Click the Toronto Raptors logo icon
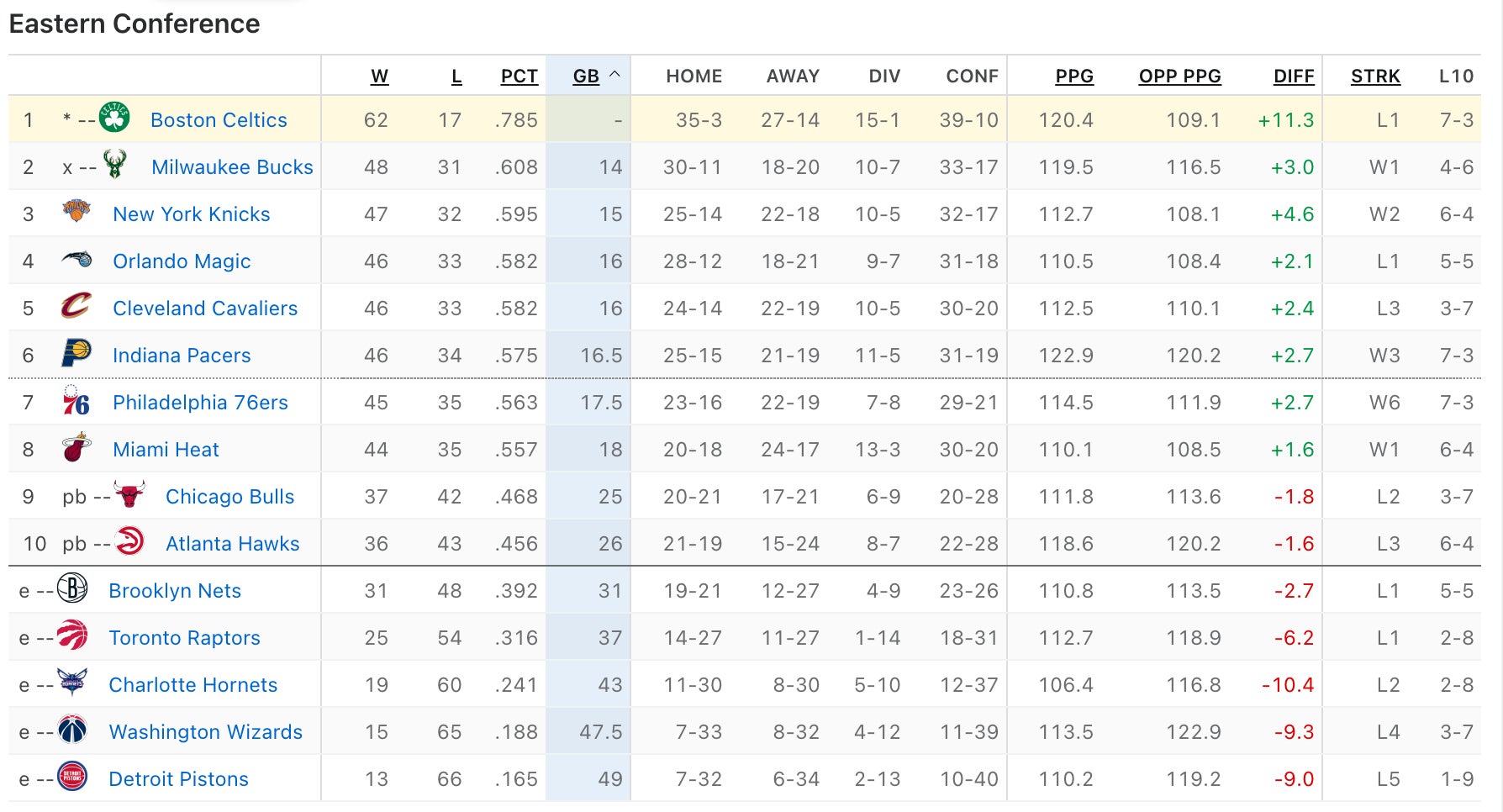 click(72, 635)
